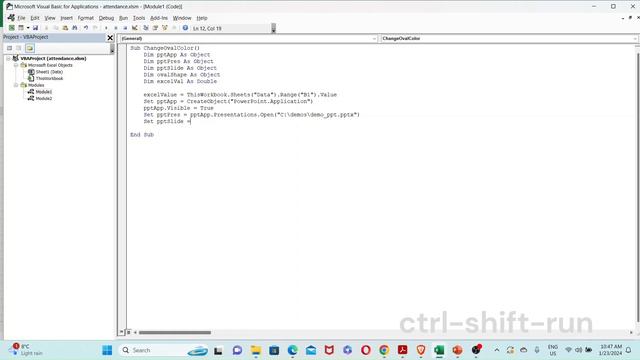Click the Paste icon in the toolbar
The image size is (640, 360).
point(65,28)
